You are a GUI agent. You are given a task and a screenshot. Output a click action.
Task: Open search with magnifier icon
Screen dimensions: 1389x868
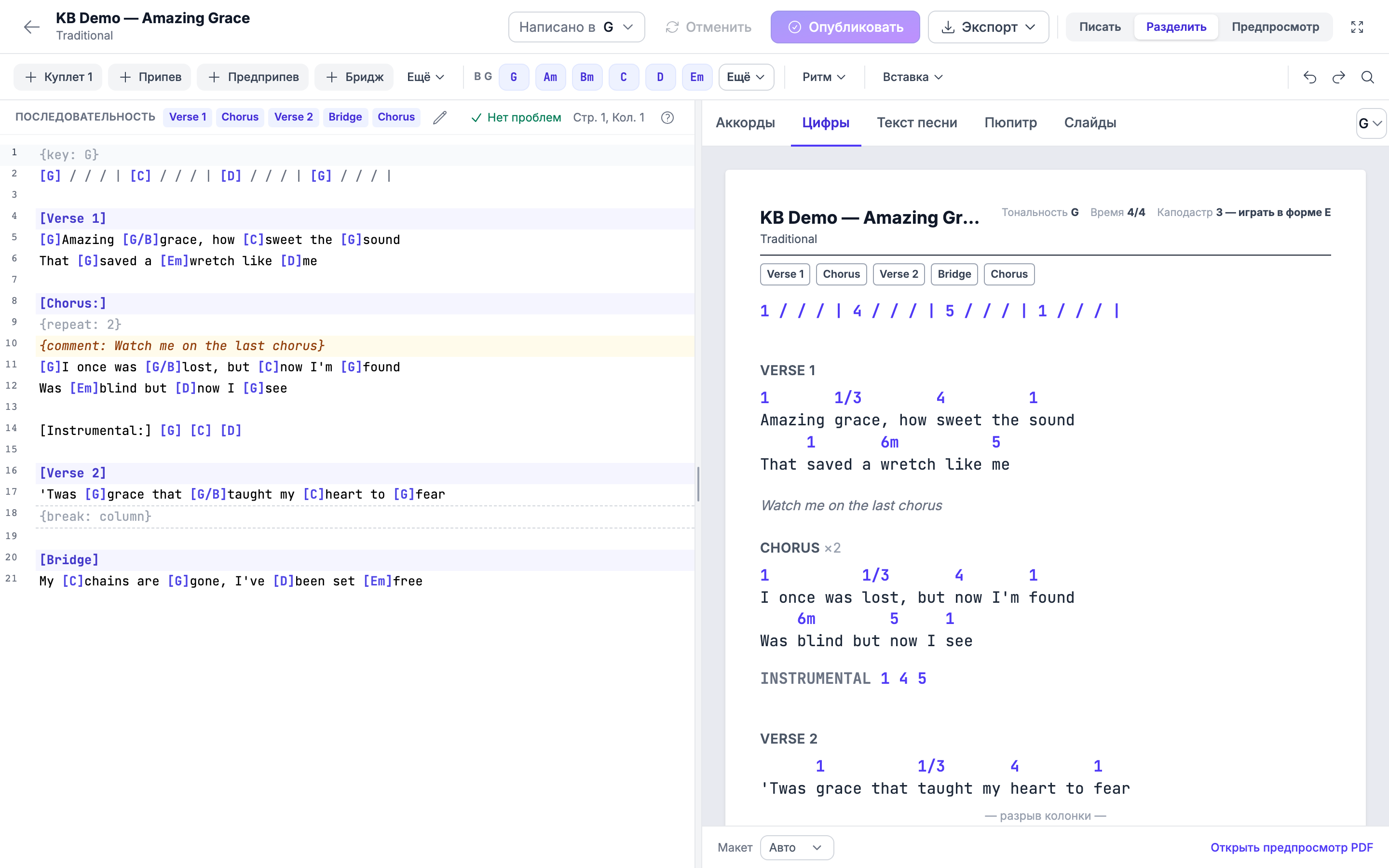coord(1368,77)
